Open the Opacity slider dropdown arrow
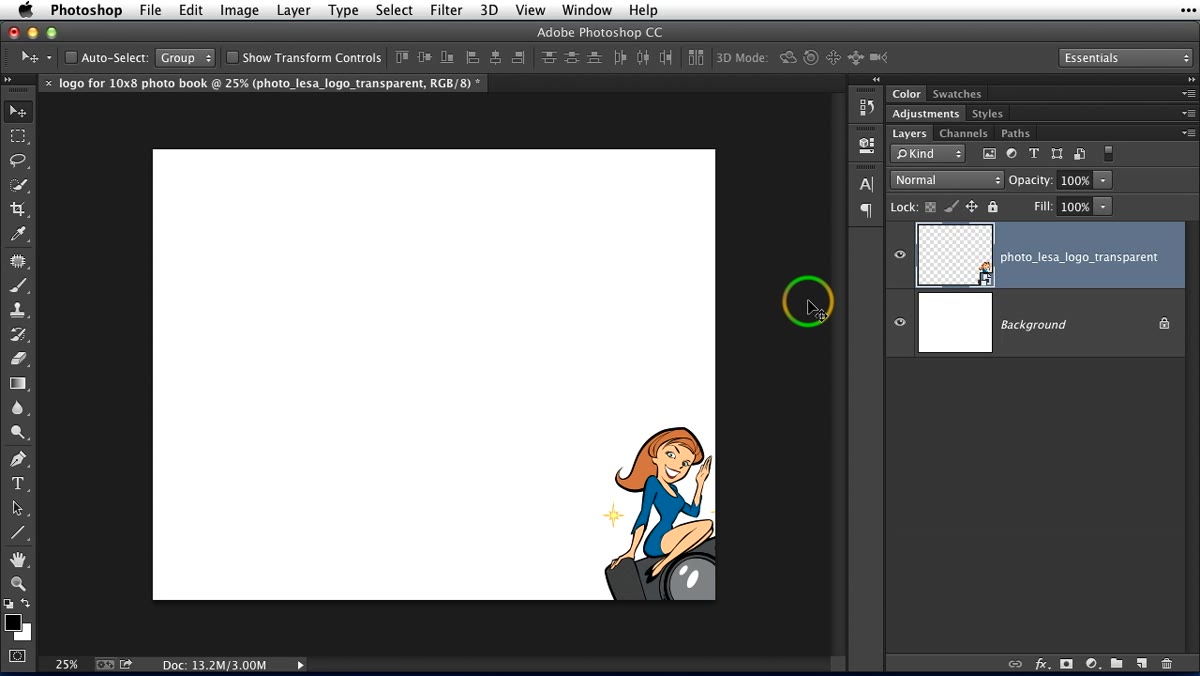Viewport: 1200px width, 676px height. coord(1103,180)
